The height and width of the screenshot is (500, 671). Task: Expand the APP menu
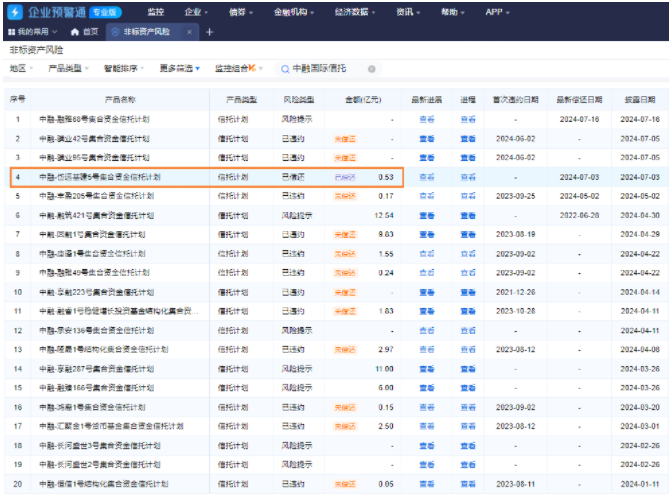click(498, 12)
